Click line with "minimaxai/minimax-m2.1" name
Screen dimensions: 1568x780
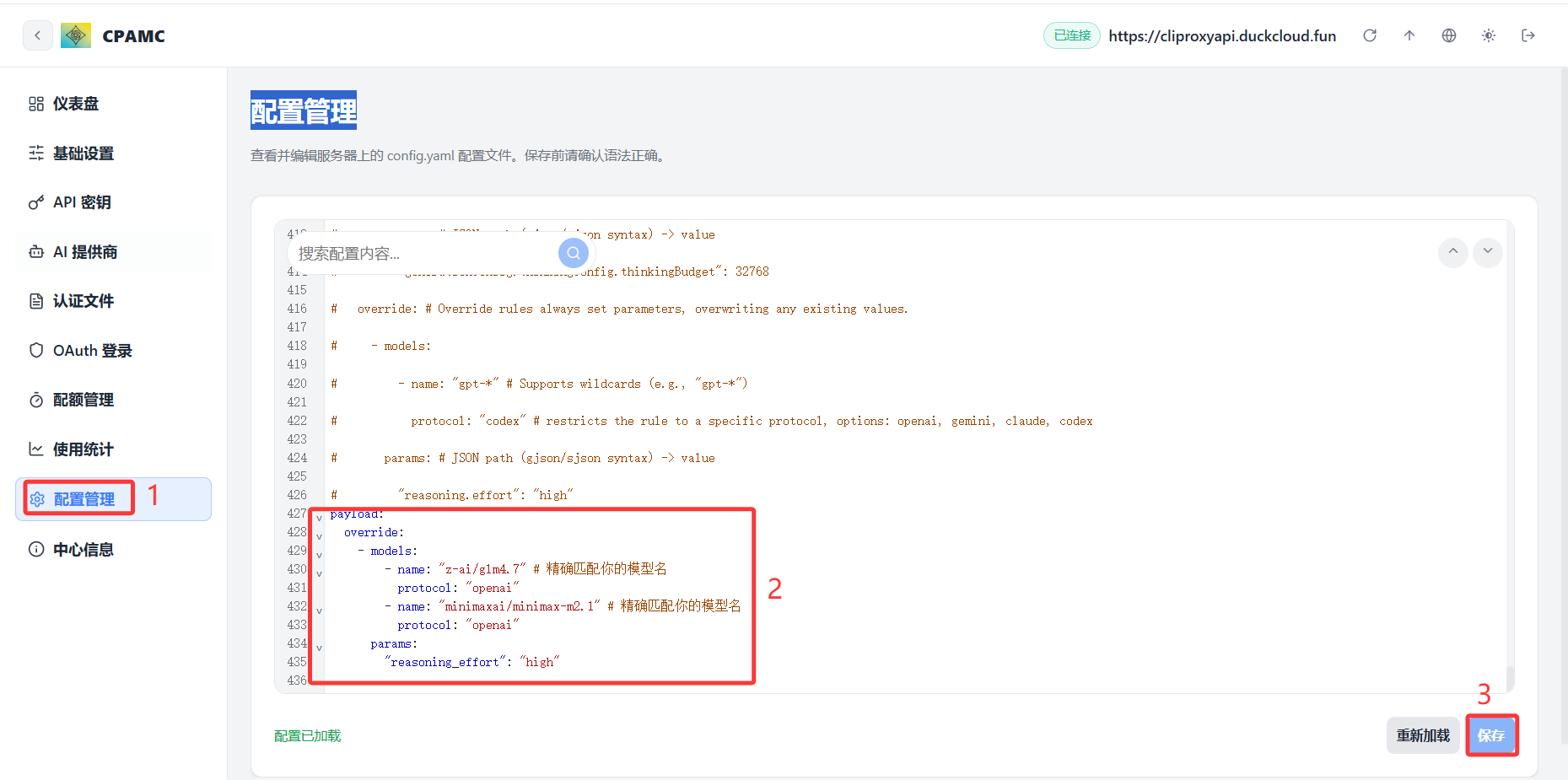click(x=563, y=606)
